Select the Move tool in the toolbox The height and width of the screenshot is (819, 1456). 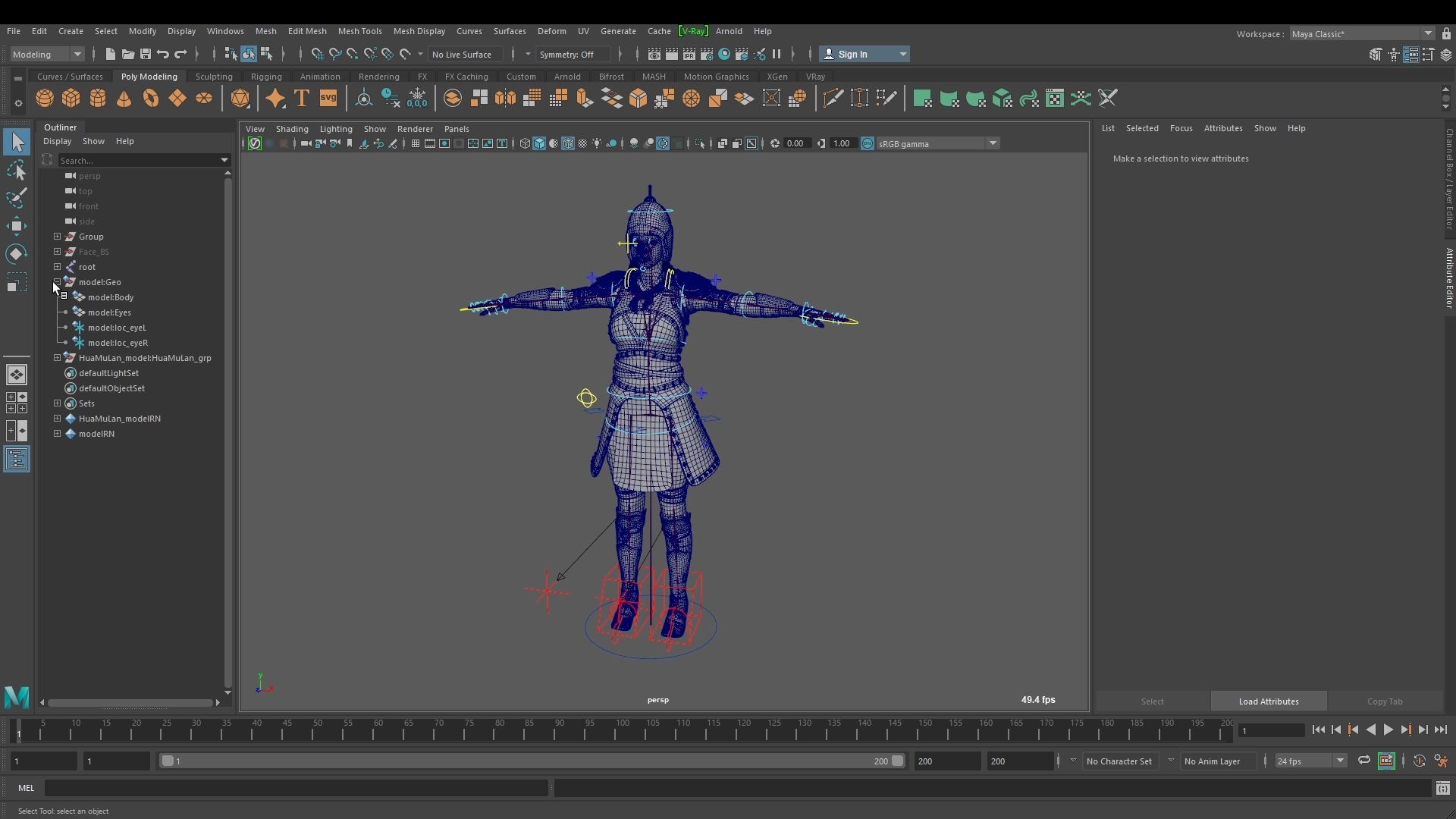(17, 225)
